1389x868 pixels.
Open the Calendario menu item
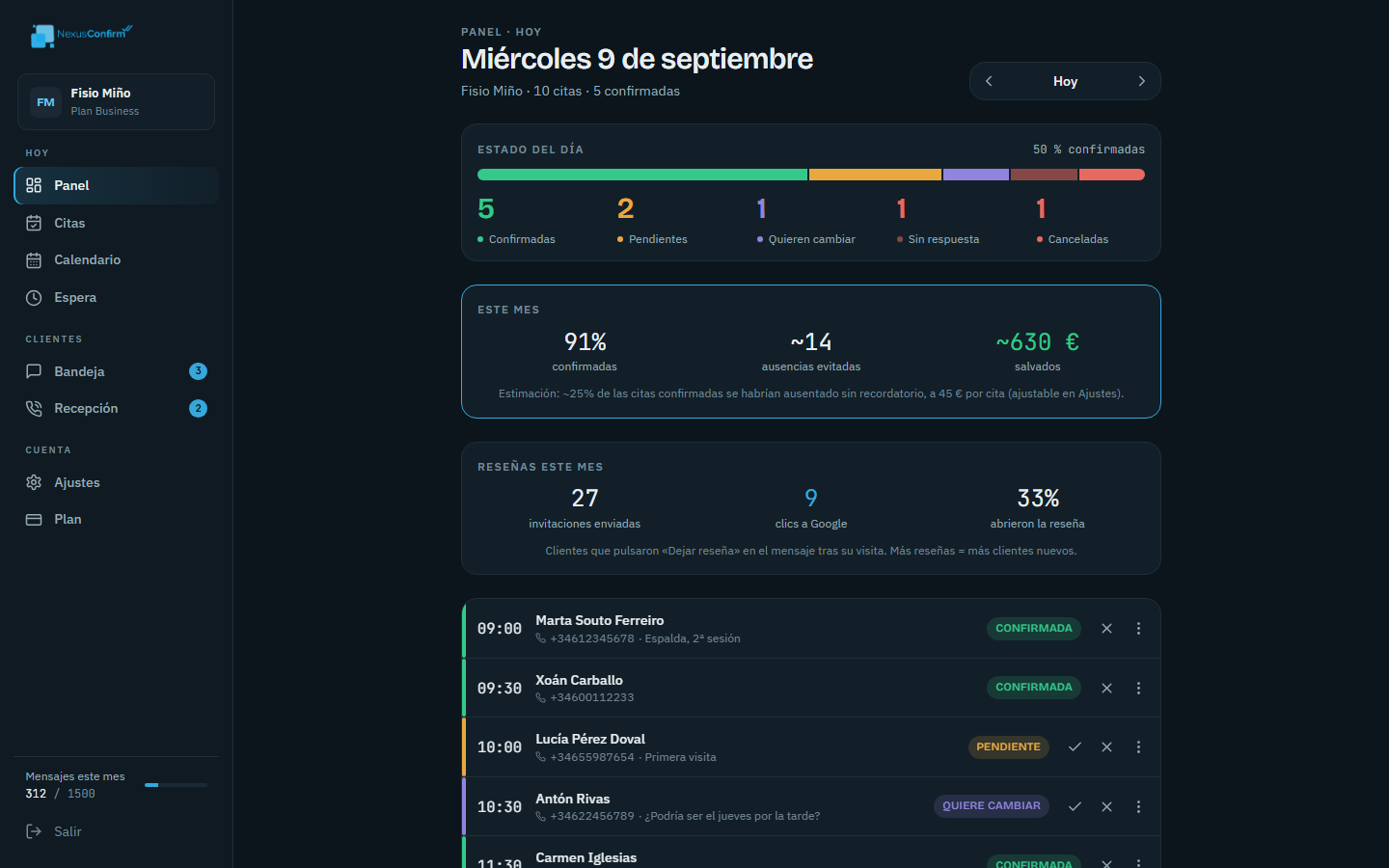coord(116,260)
